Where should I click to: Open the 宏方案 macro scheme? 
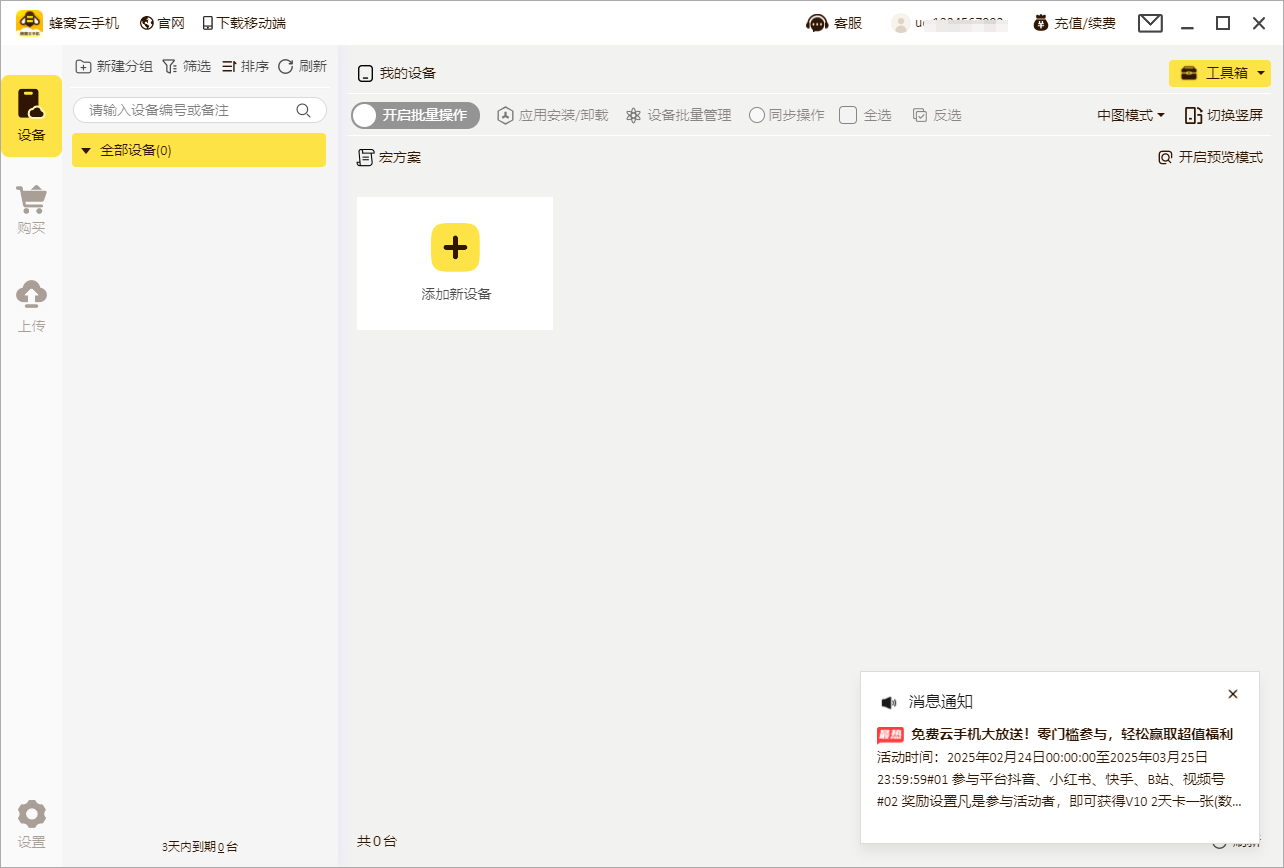pos(389,157)
